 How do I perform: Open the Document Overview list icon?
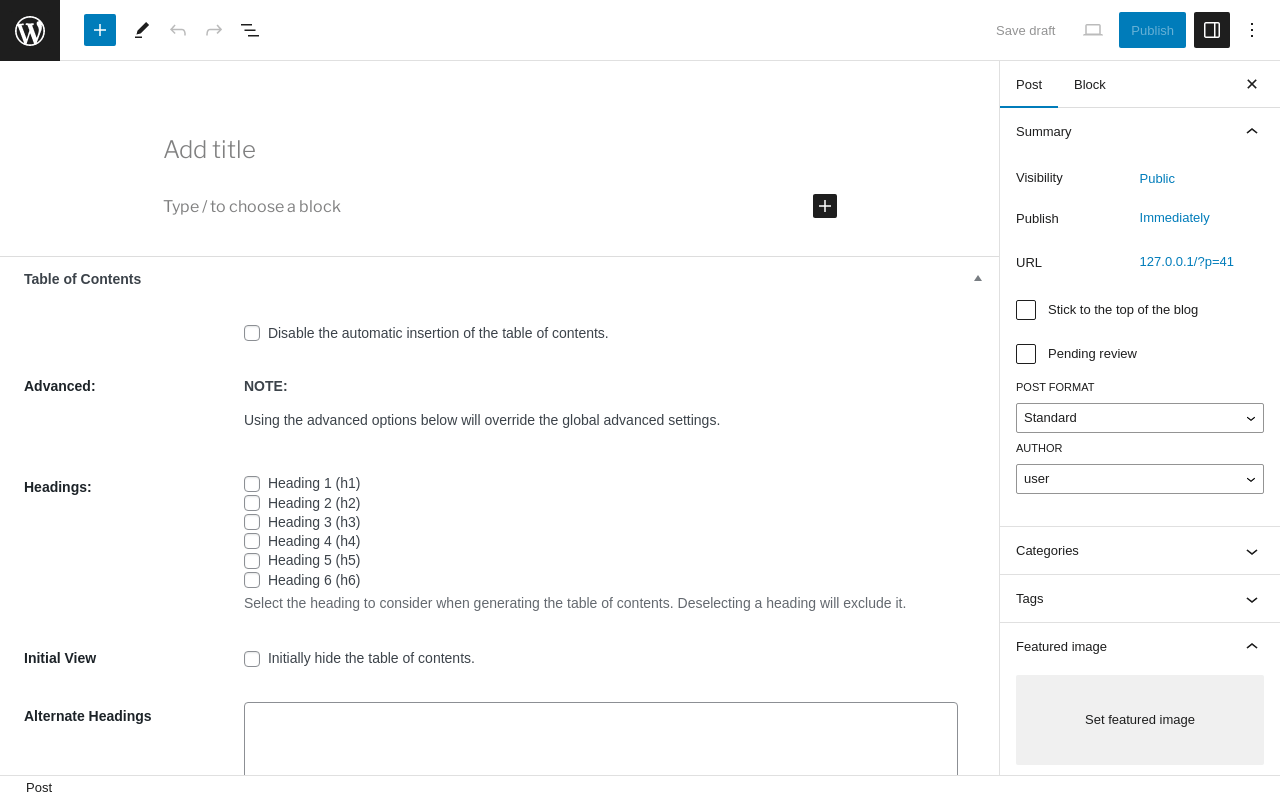coord(250,30)
